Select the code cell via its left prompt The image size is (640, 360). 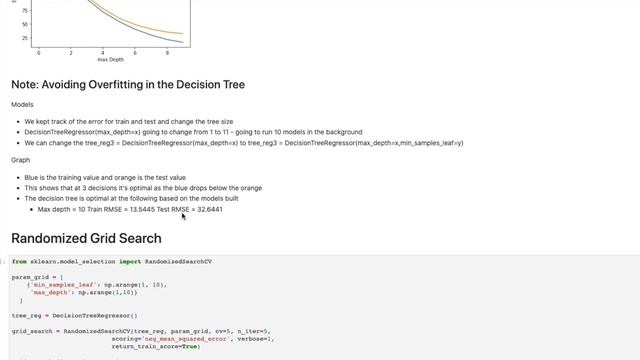pos(4,262)
